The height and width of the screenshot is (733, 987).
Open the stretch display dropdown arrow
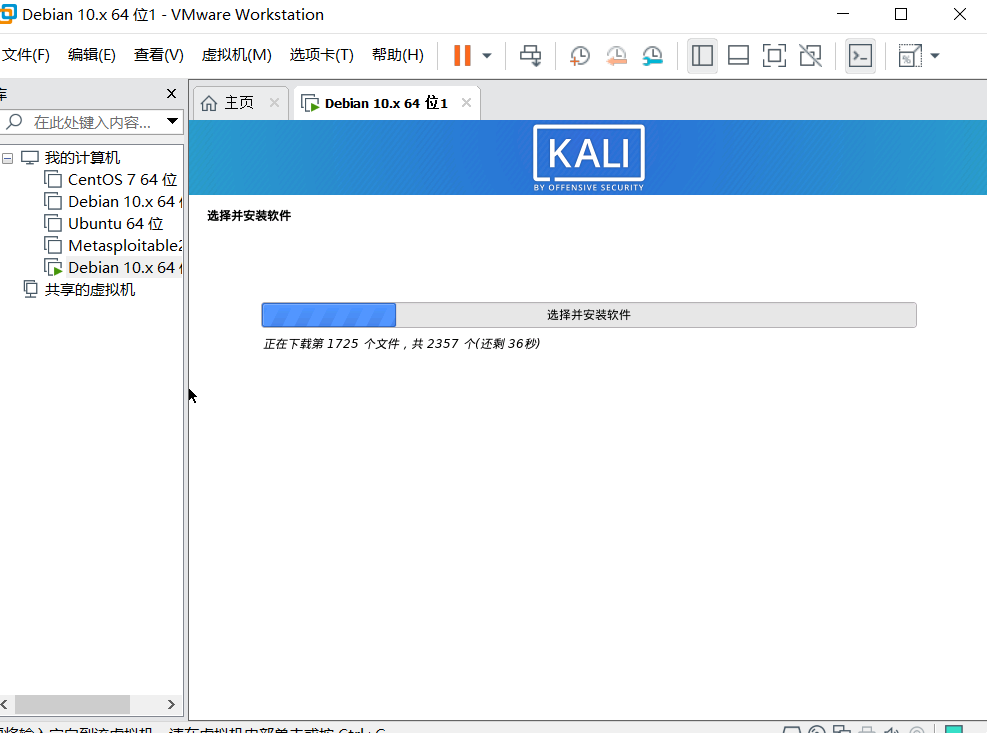[x=935, y=55]
